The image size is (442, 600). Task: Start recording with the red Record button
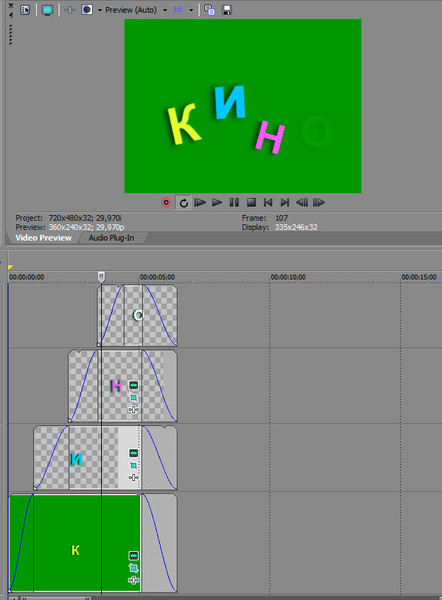(166, 202)
